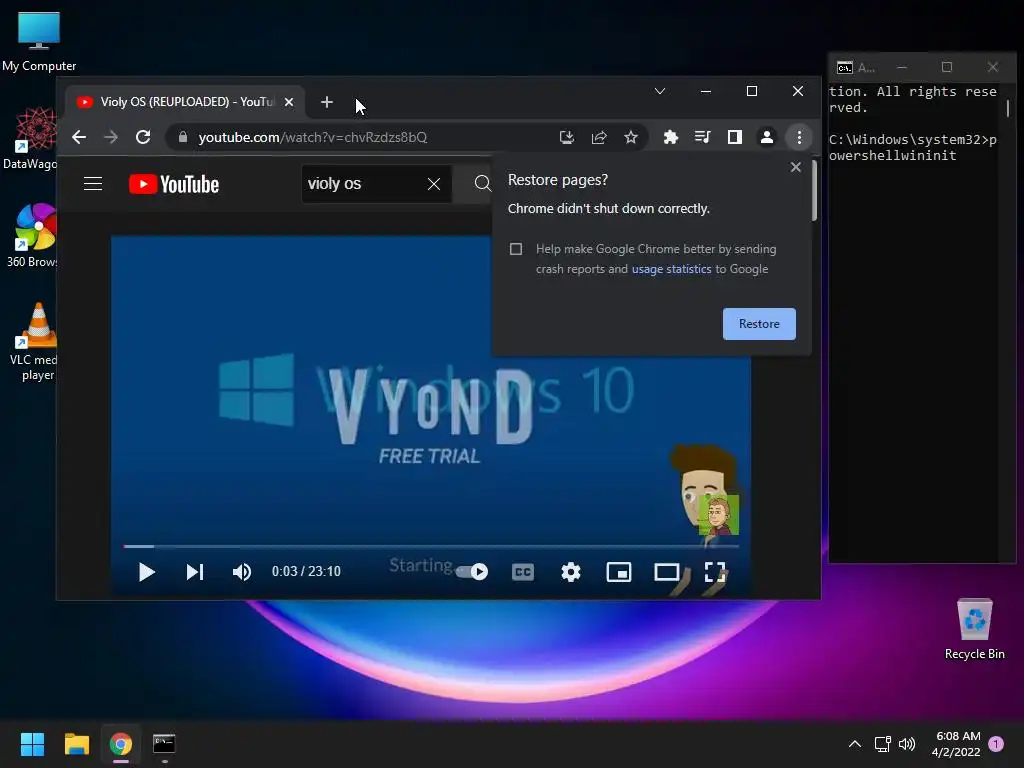Screen dimensions: 1024x768
Task: Open the Chrome tab search chevron
Action: coord(660,91)
